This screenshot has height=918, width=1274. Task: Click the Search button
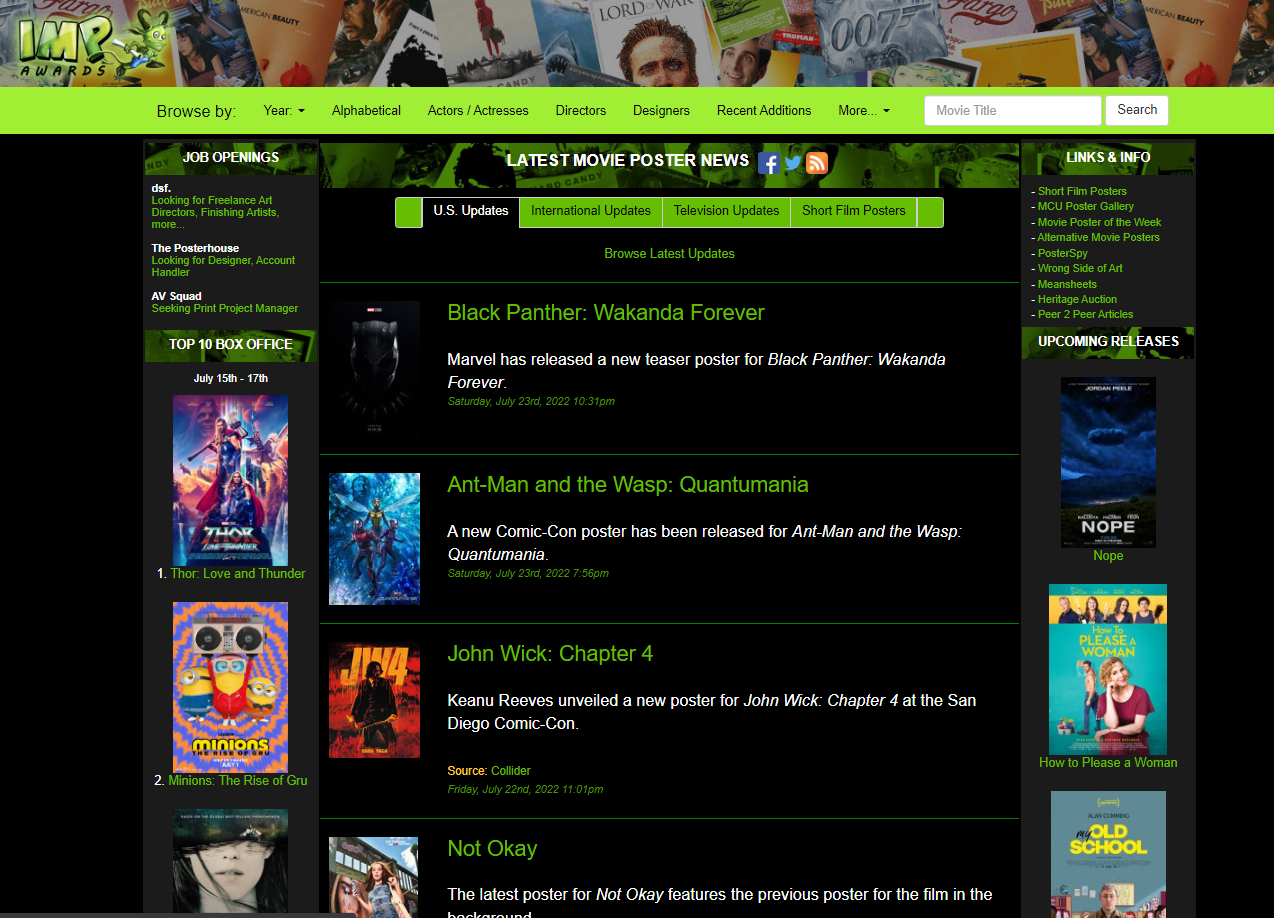click(x=1137, y=110)
